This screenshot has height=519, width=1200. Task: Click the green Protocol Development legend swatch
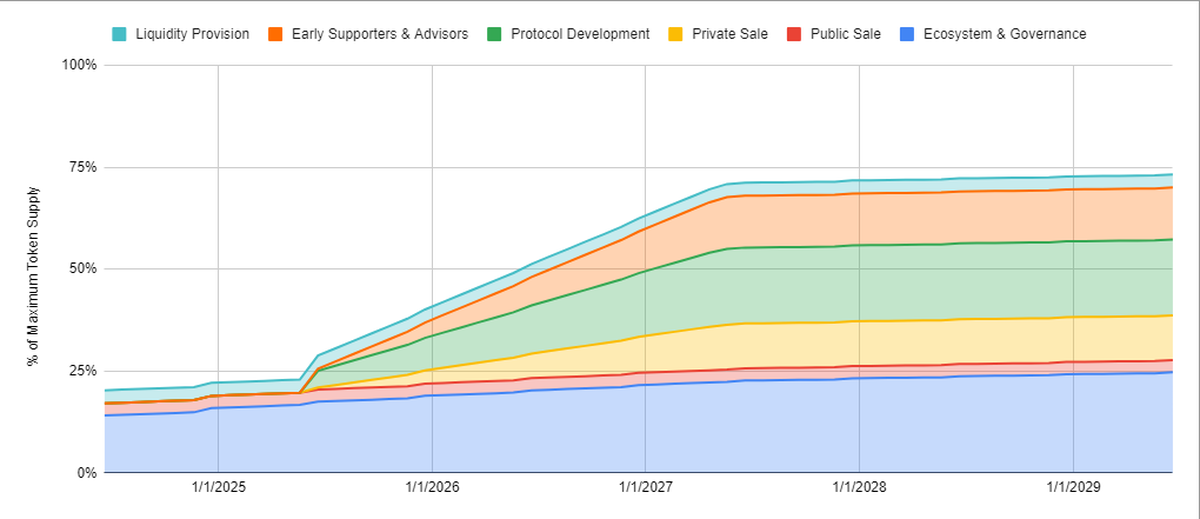(493, 34)
